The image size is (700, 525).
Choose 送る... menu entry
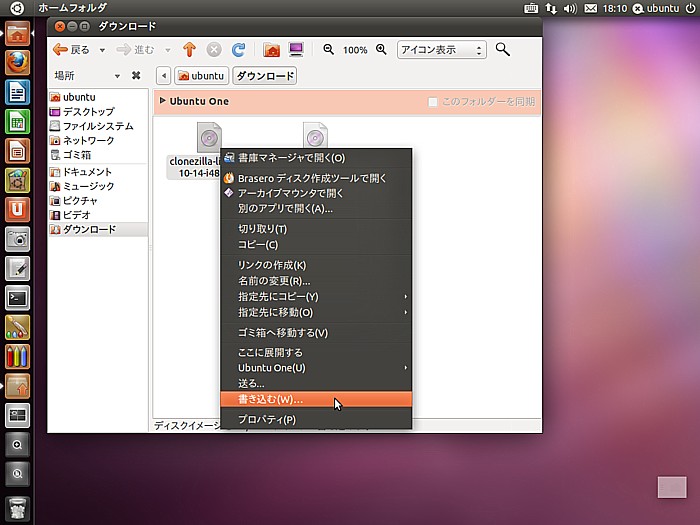(x=316, y=383)
